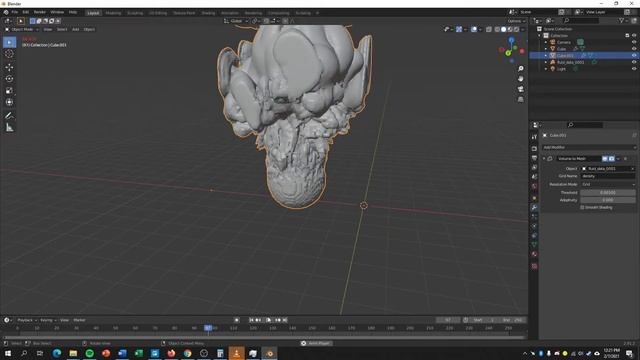Switch to the Sculpting workspace tab
Image resolution: width=640 pixels, height=360 pixels.
click(x=135, y=13)
